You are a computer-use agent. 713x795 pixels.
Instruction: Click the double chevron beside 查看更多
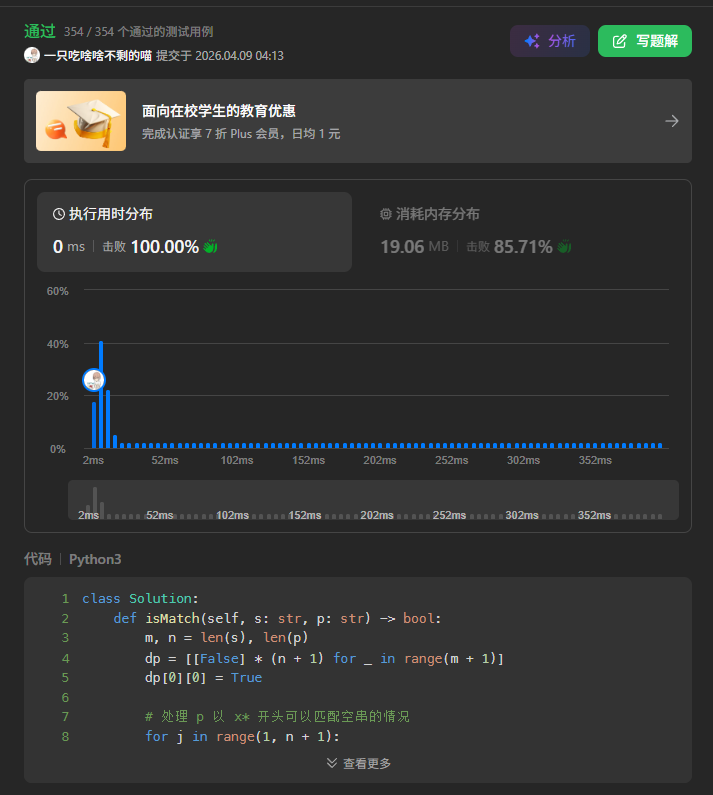tap(332, 763)
